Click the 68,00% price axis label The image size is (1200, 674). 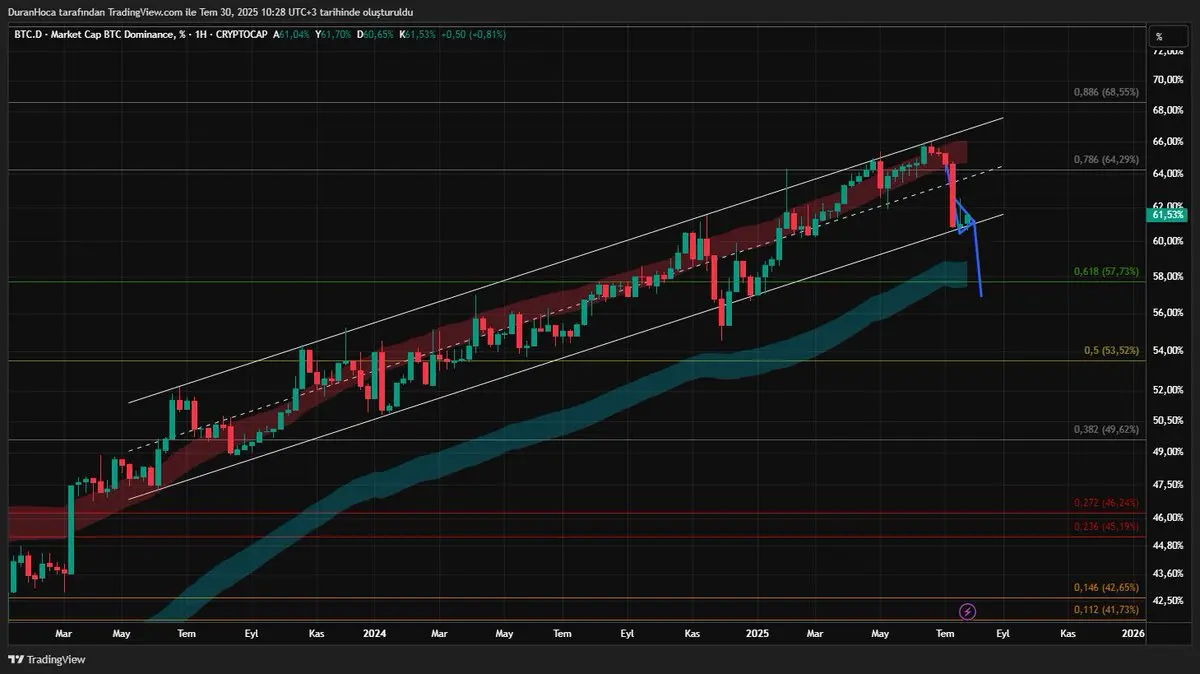point(1167,110)
